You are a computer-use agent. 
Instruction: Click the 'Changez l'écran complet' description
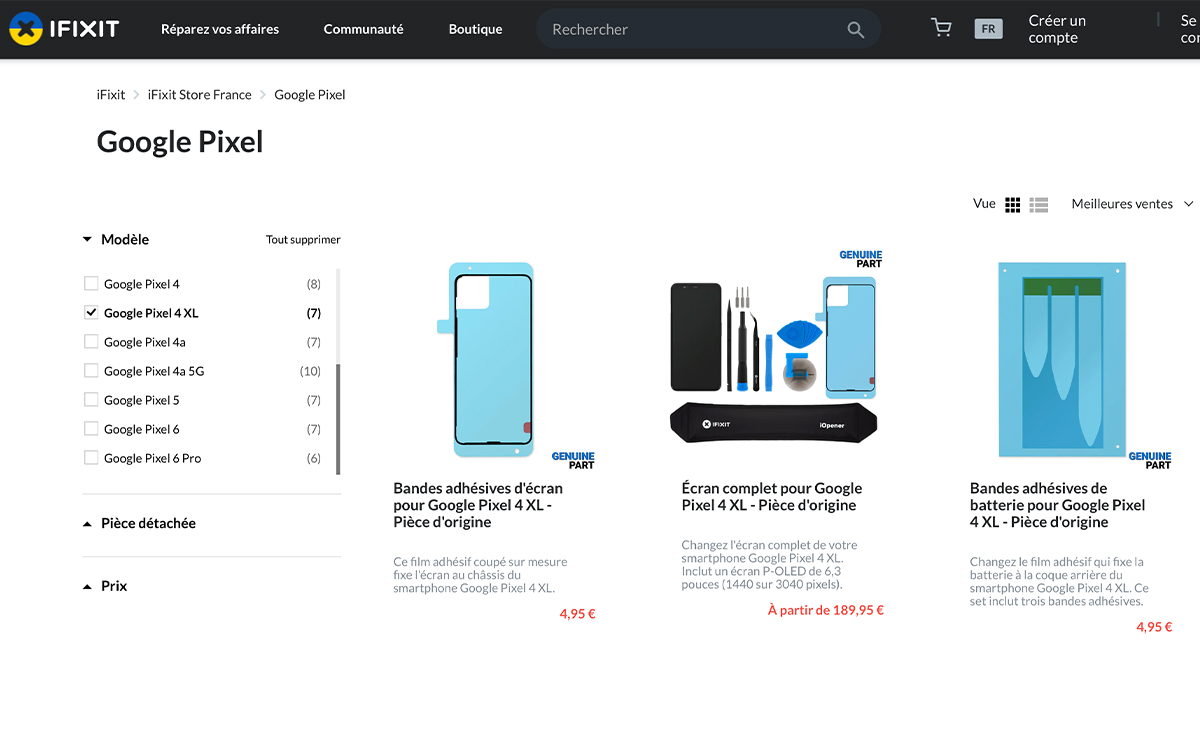click(x=769, y=565)
